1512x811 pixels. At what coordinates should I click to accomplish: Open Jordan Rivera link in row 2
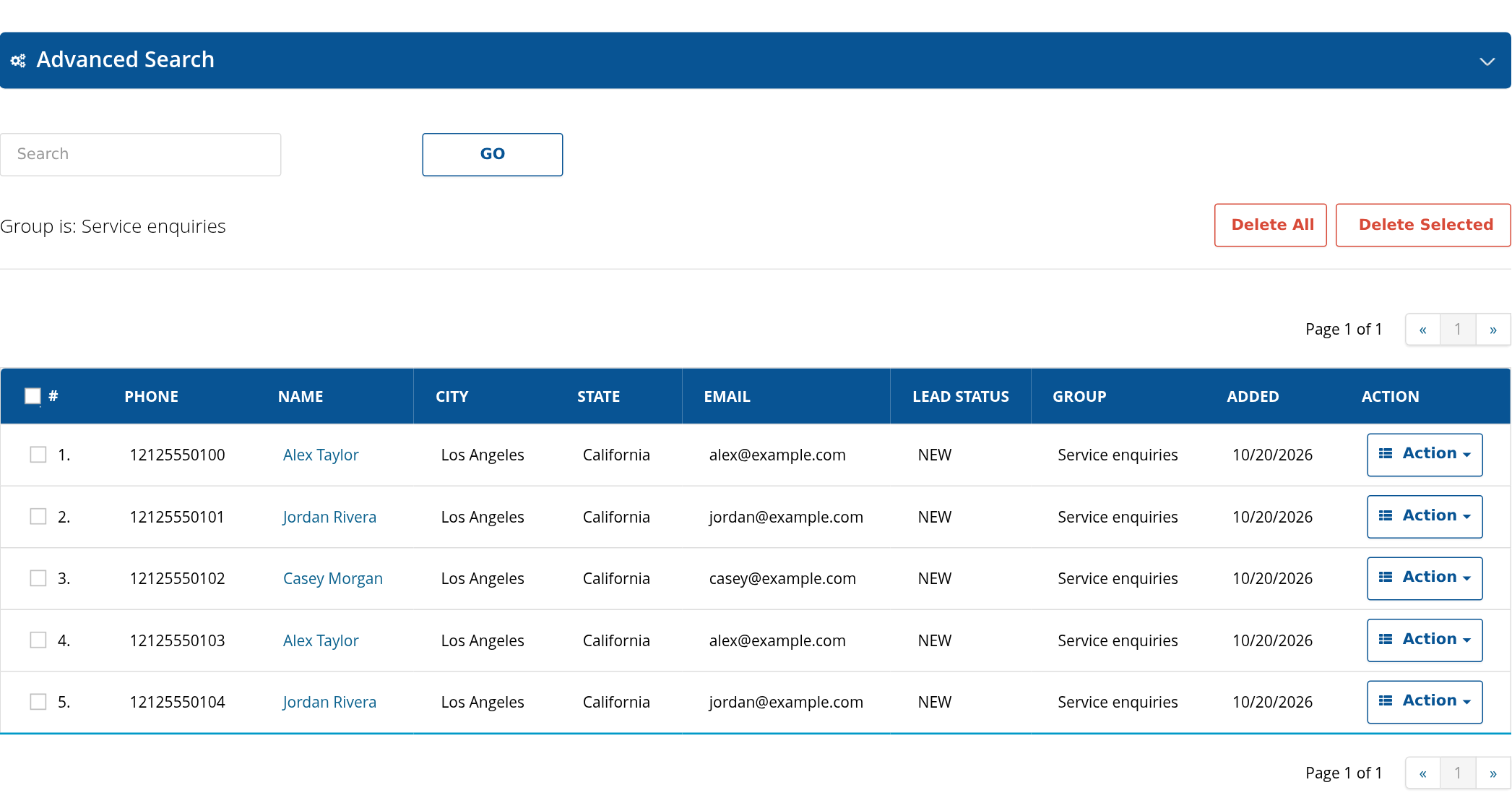(x=329, y=517)
